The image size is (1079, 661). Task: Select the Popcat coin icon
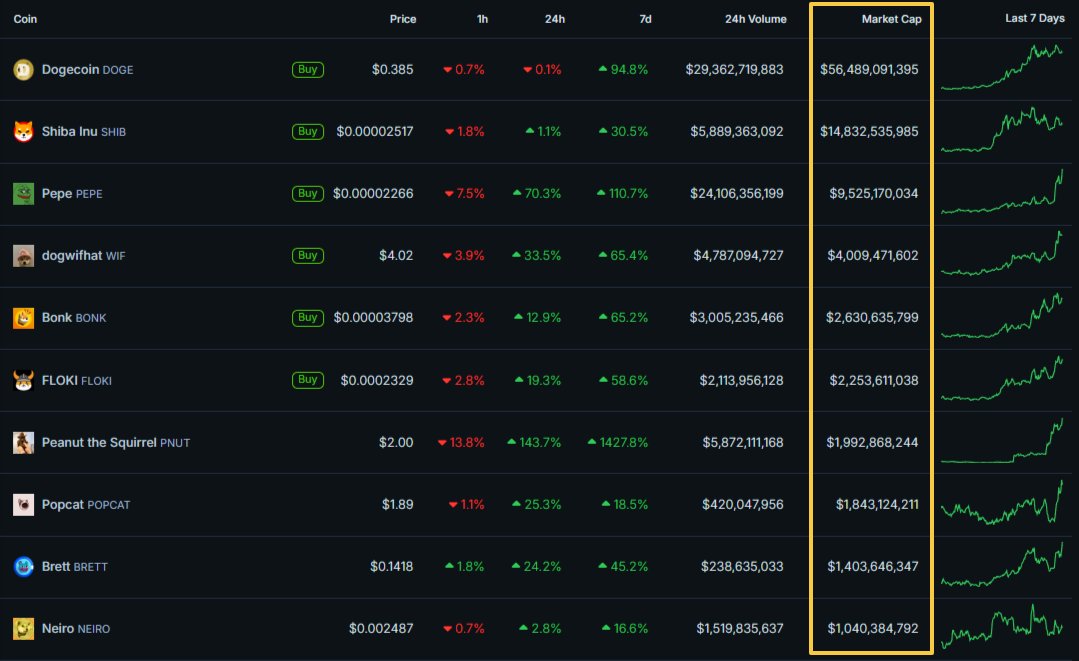[x=23, y=504]
